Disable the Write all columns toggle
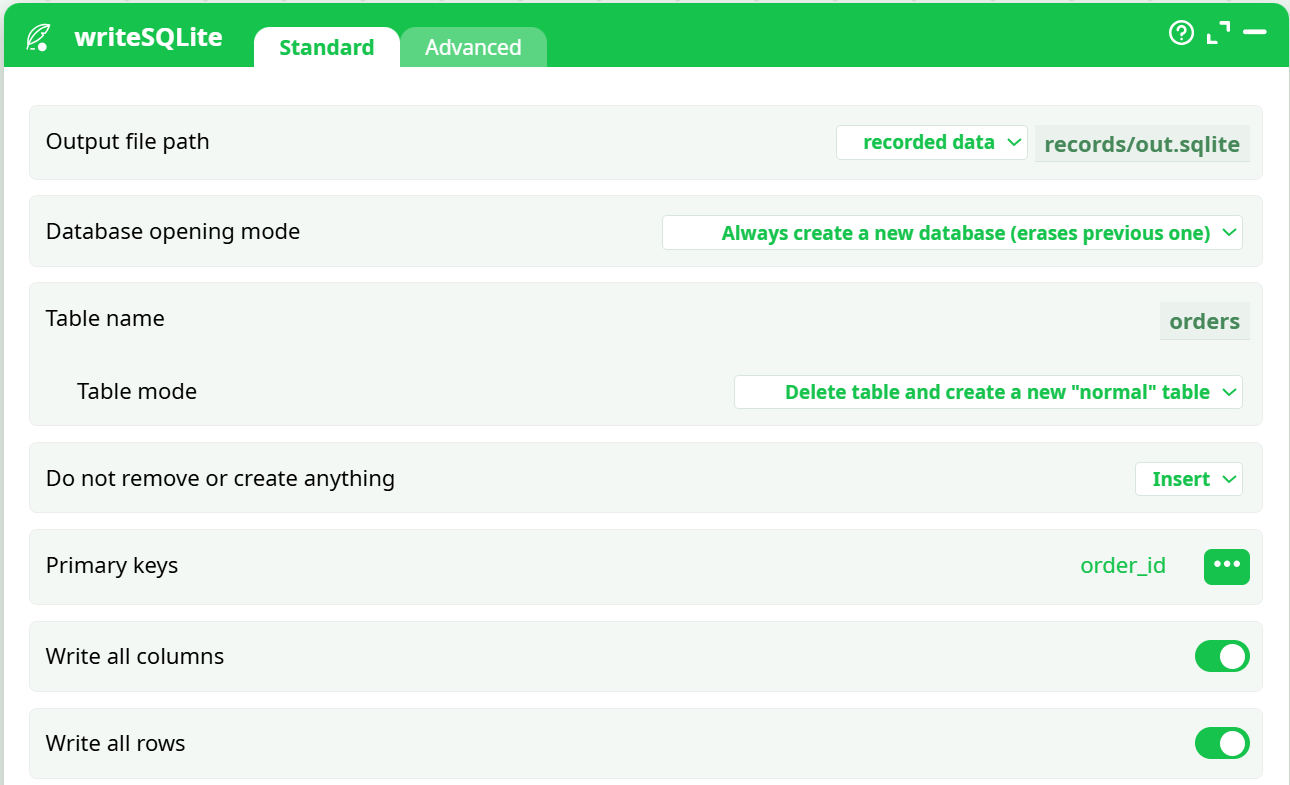 [1222, 656]
